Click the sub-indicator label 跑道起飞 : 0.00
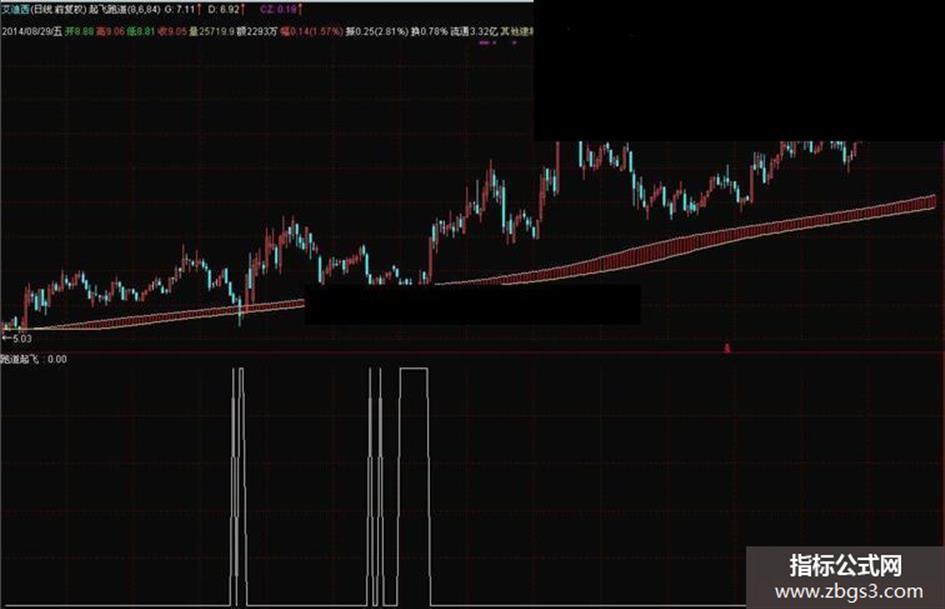945x609 pixels. pyautogui.click(x=34, y=359)
